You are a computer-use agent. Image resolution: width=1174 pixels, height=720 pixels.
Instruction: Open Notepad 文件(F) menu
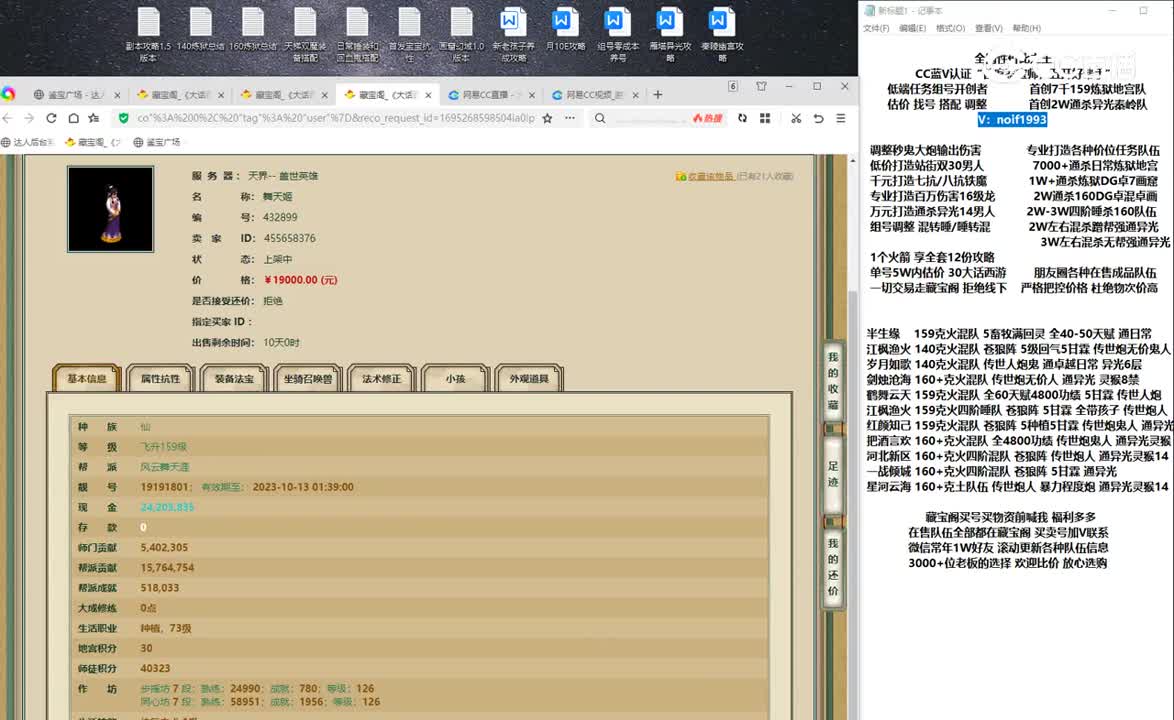pyautogui.click(x=876, y=28)
